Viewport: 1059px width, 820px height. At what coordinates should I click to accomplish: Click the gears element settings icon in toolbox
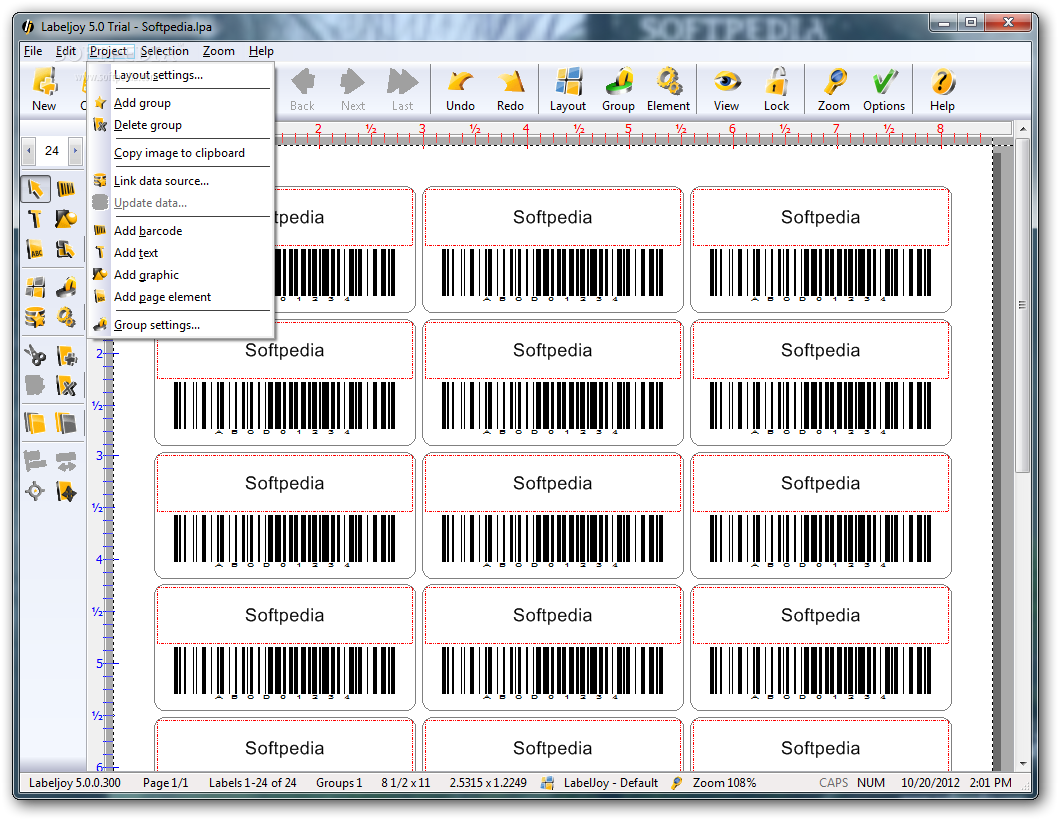(66, 317)
